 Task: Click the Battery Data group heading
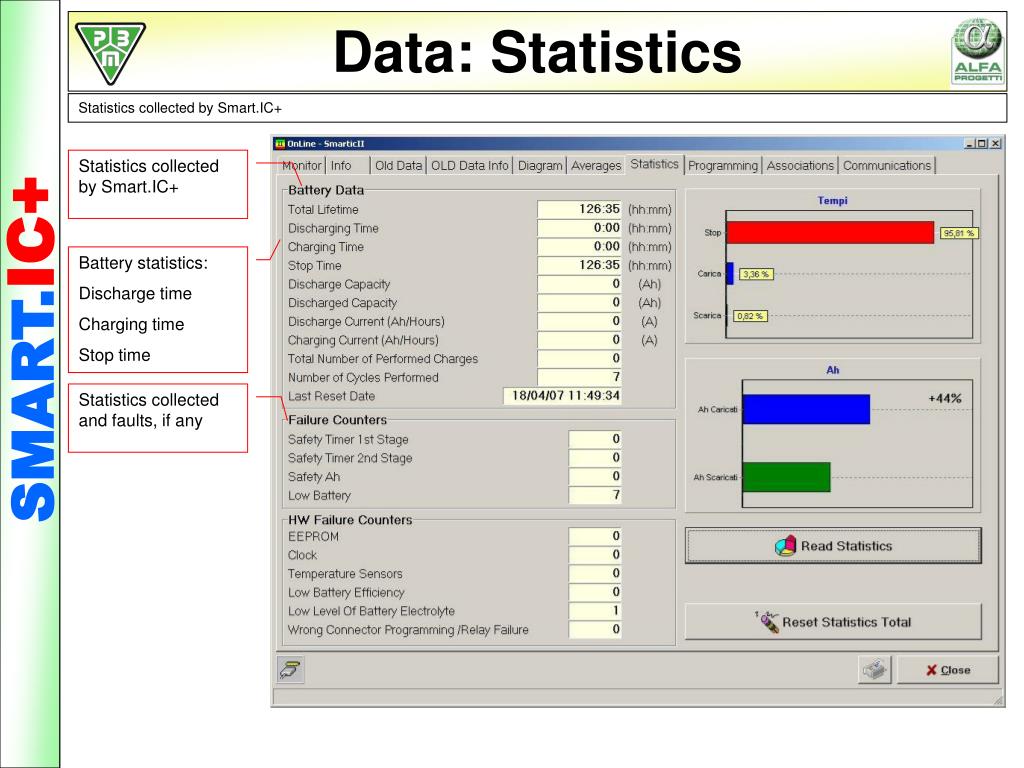pos(326,190)
